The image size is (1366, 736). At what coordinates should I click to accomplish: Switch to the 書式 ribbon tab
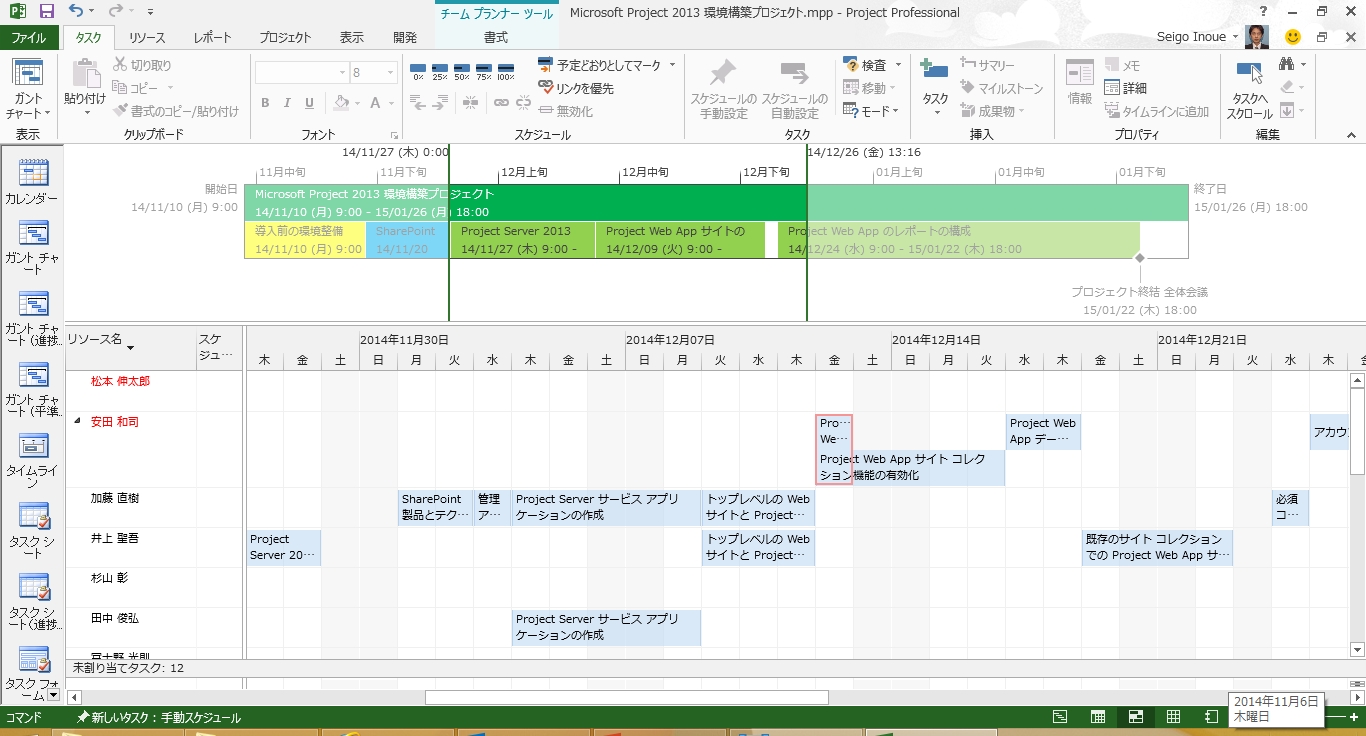[496, 37]
